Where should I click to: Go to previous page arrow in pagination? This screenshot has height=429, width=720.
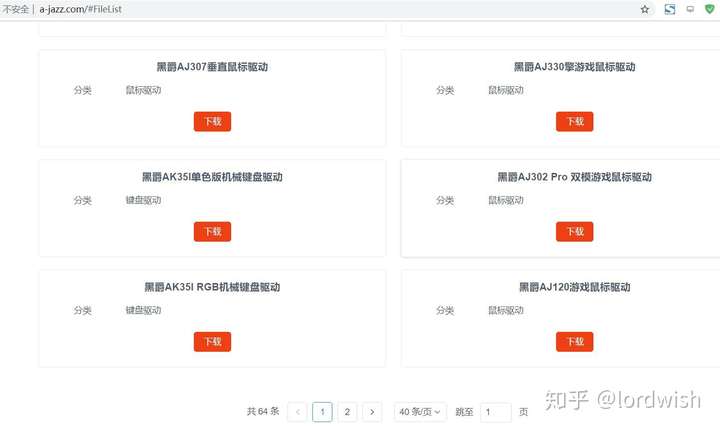298,412
